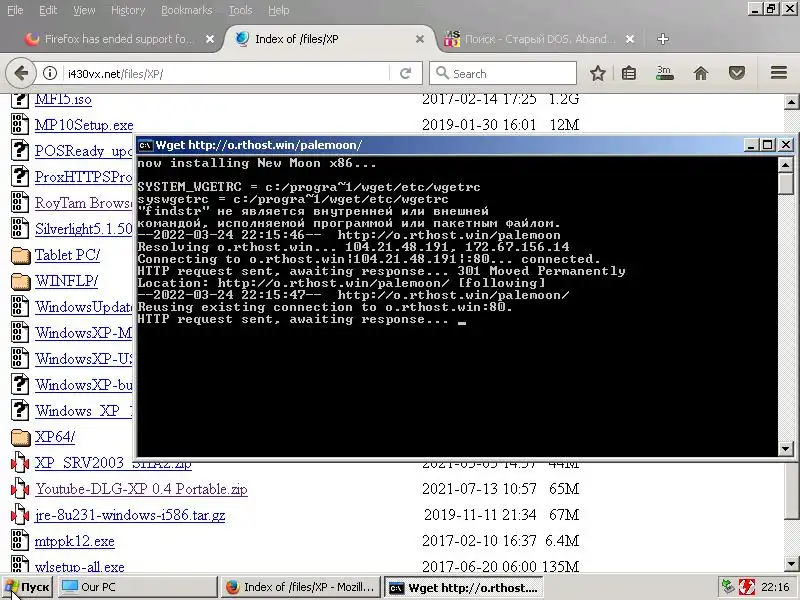Open the downloads progress indicator

(664, 73)
